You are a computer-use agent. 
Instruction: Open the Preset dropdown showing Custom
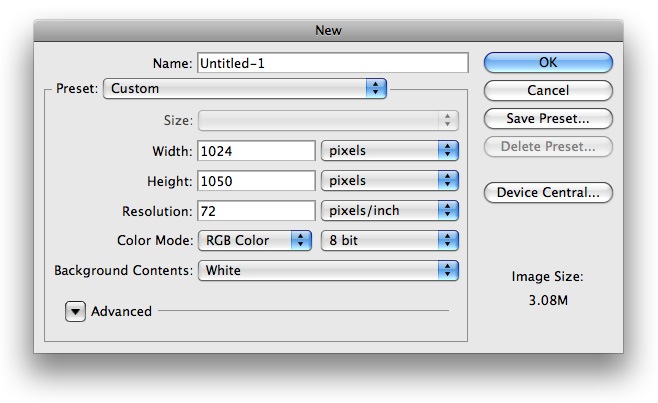(245, 89)
